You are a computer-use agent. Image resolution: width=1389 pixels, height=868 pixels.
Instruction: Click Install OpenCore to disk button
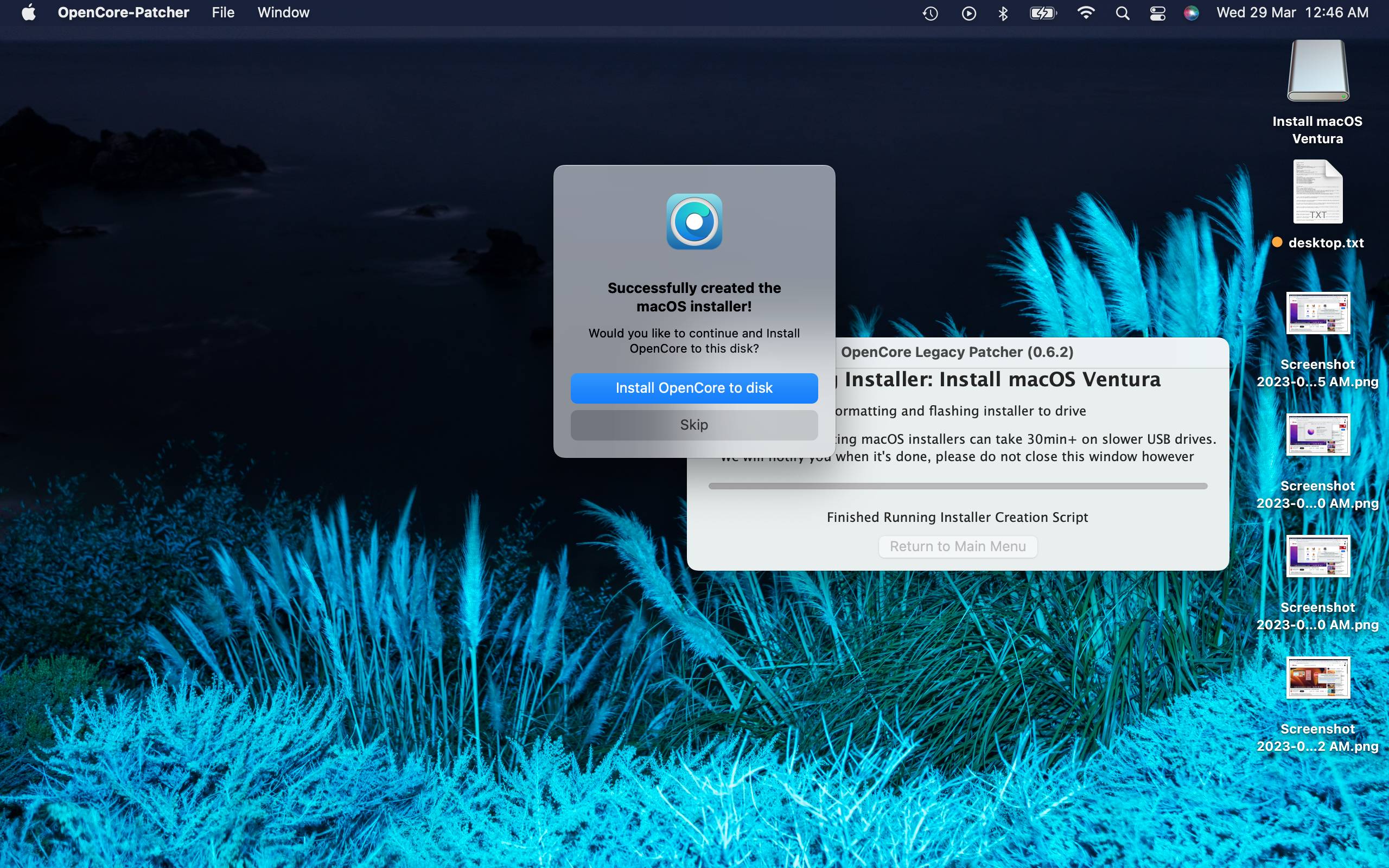tap(694, 388)
